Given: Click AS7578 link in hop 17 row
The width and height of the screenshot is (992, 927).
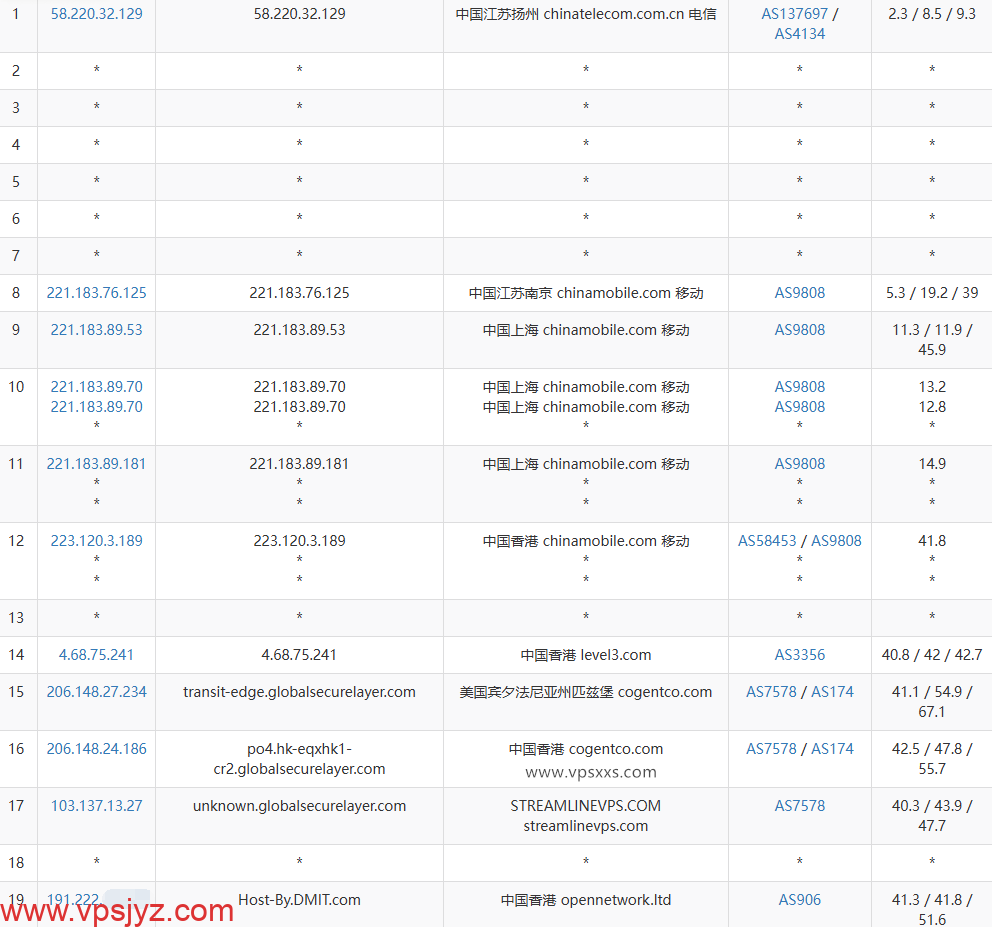Looking at the screenshot, I should pos(800,806).
